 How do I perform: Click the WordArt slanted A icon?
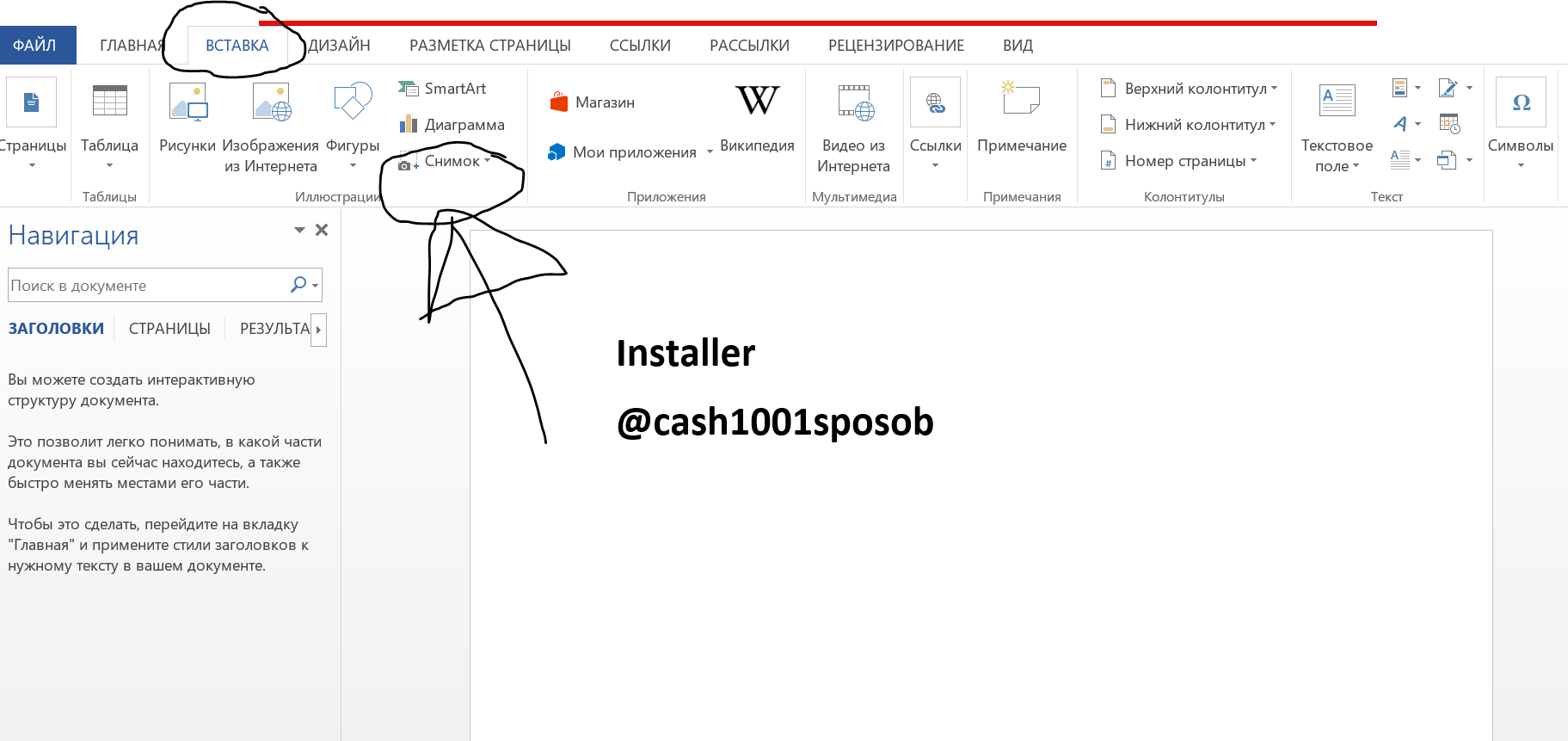click(1399, 124)
